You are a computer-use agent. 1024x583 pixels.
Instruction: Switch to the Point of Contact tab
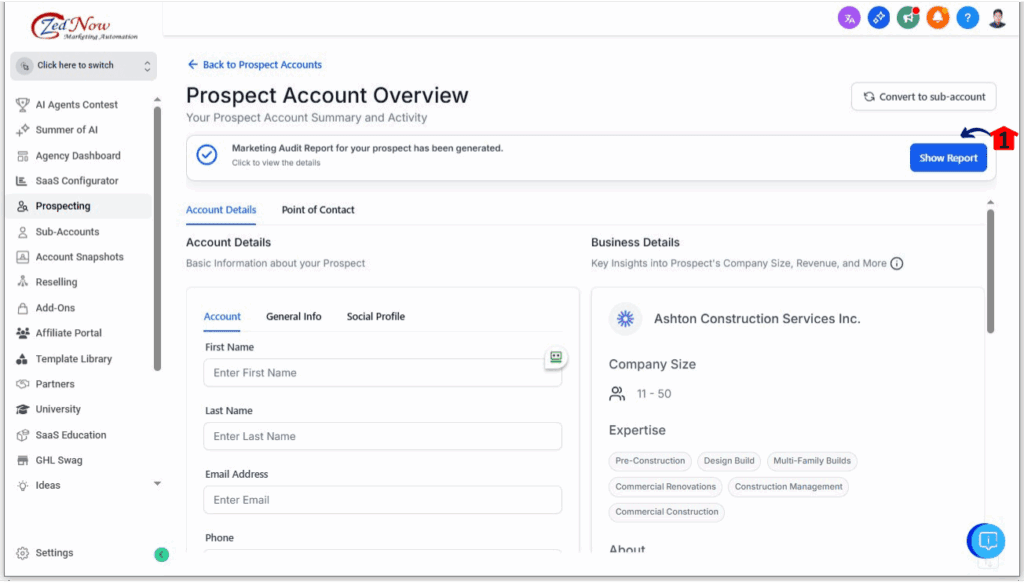(x=318, y=210)
